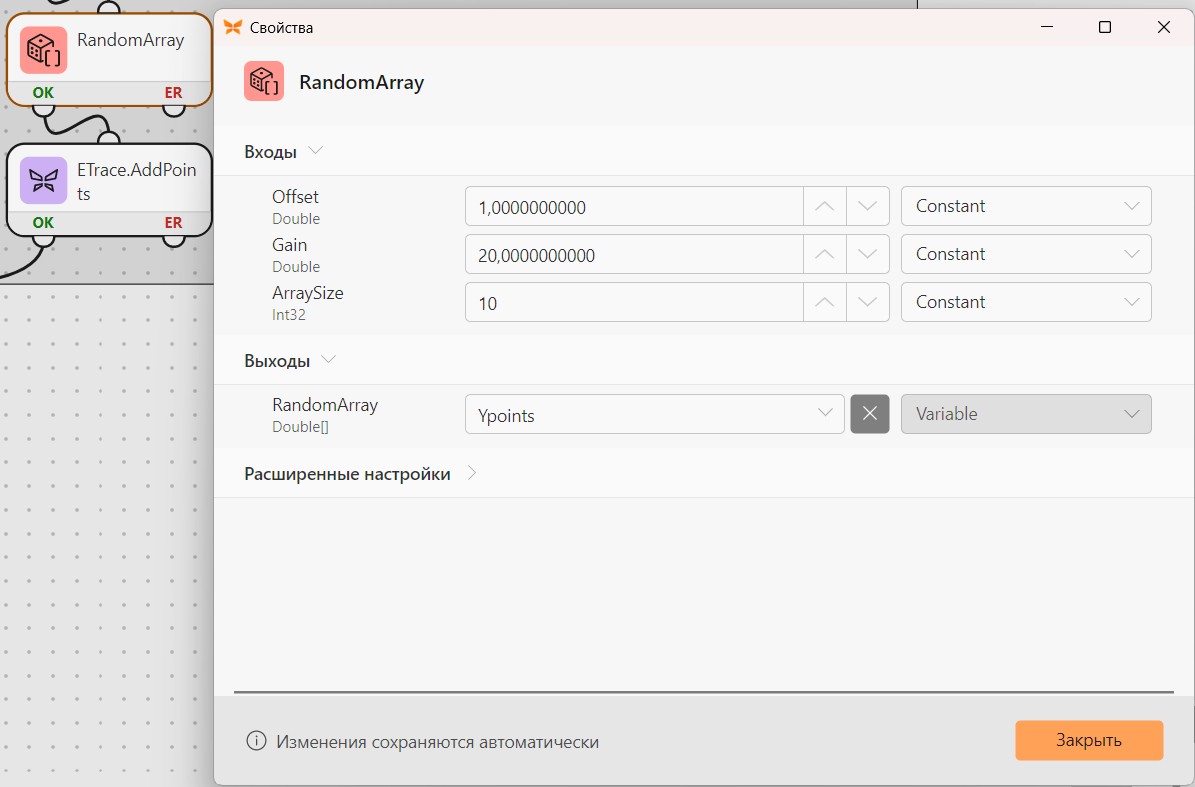The height and width of the screenshot is (787, 1195).
Task: Click the orange butterfly icon in title bar
Action: coord(232,27)
